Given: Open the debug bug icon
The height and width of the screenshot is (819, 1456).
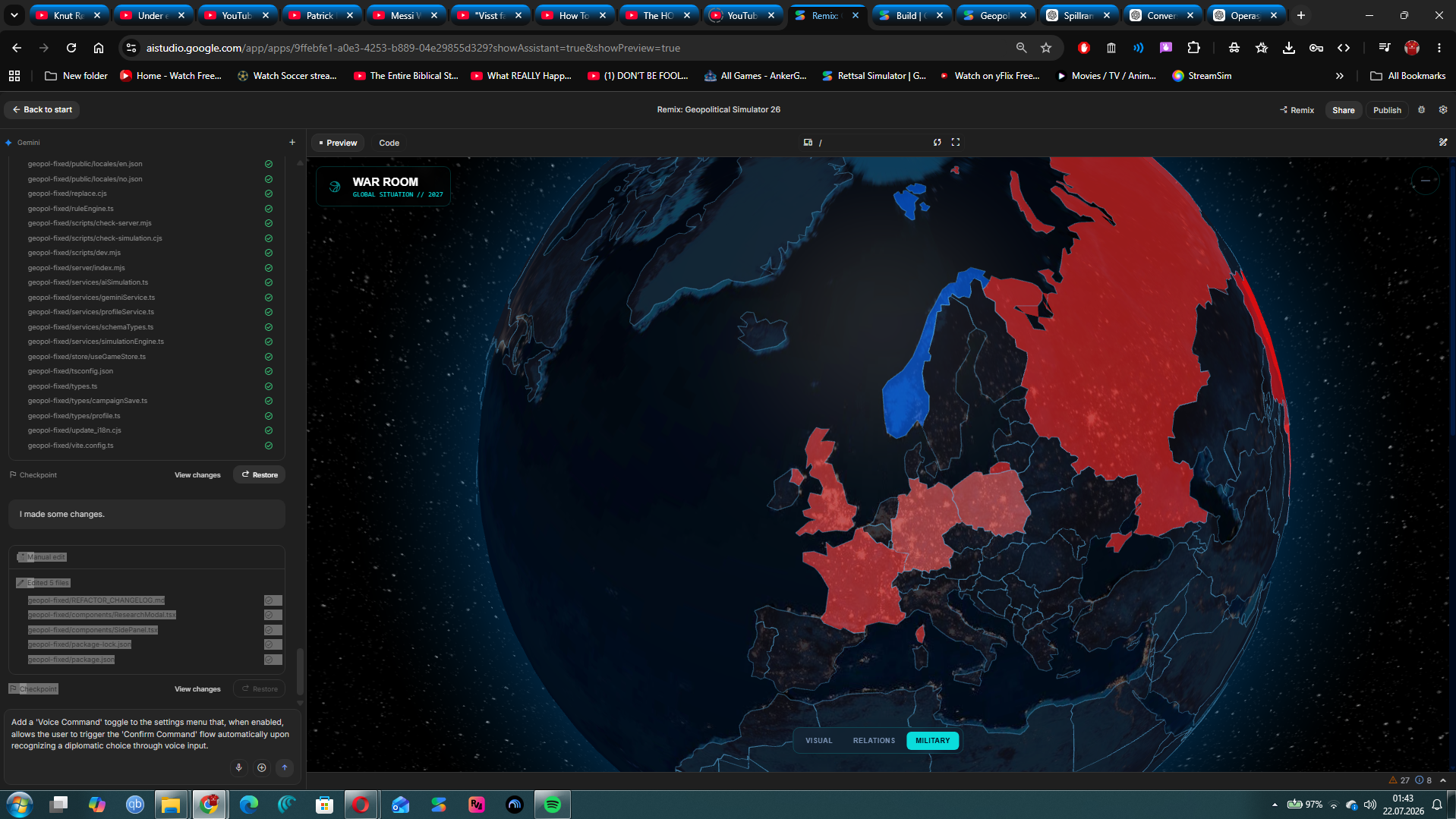Looking at the screenshot, I should (x=1421, y=109).
